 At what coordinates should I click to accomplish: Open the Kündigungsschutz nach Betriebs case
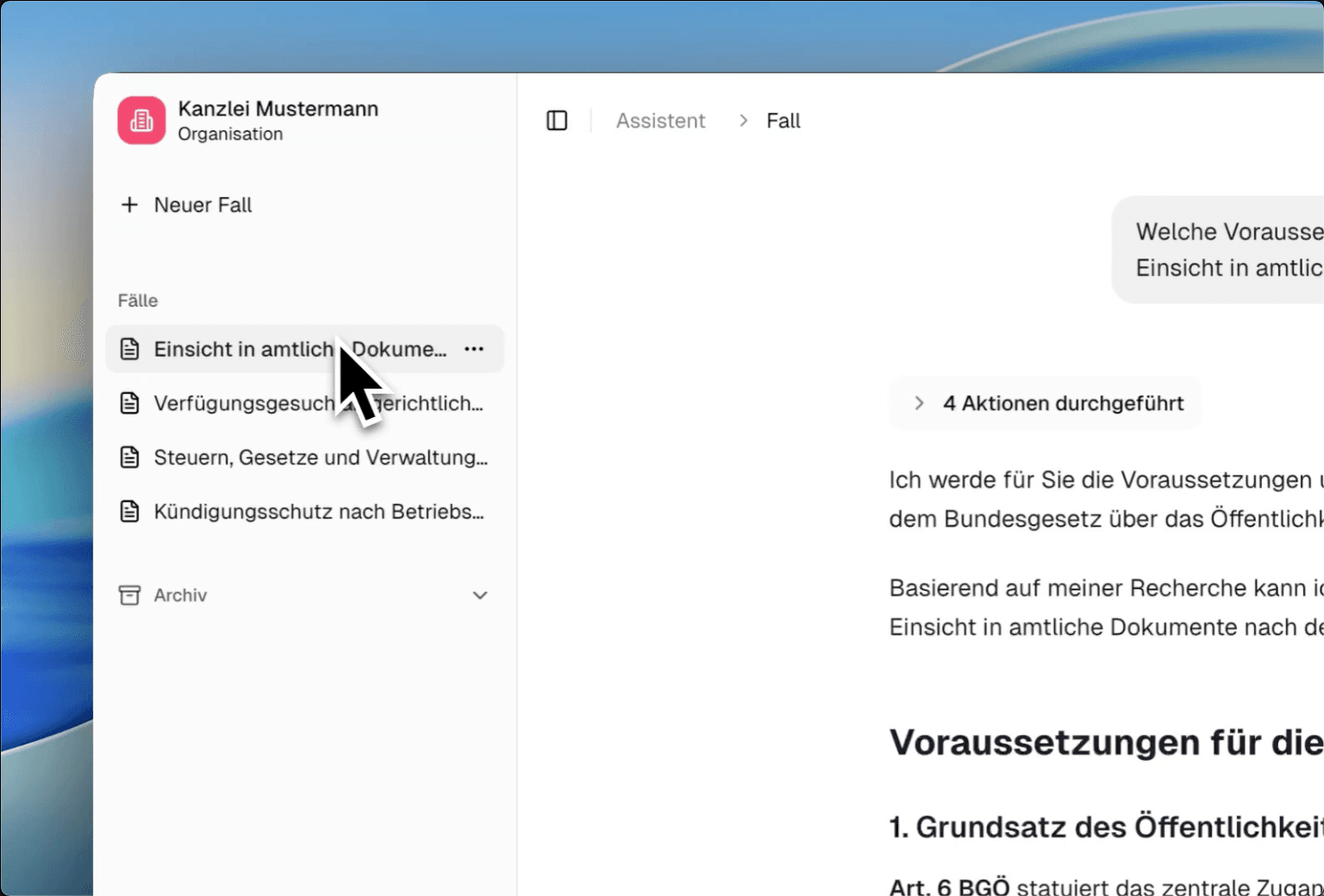319,510
